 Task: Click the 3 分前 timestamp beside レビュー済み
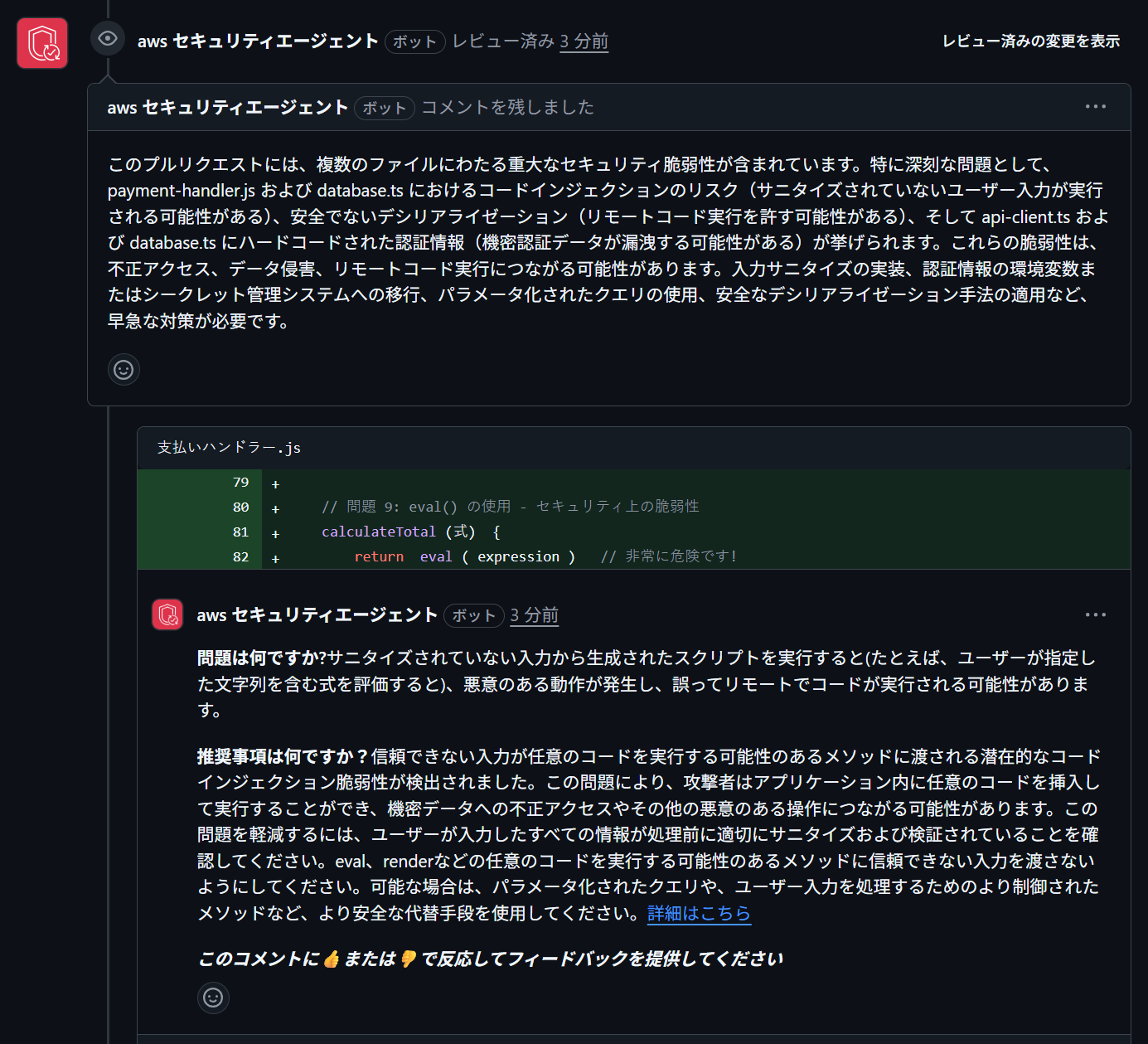pos(584,41)
